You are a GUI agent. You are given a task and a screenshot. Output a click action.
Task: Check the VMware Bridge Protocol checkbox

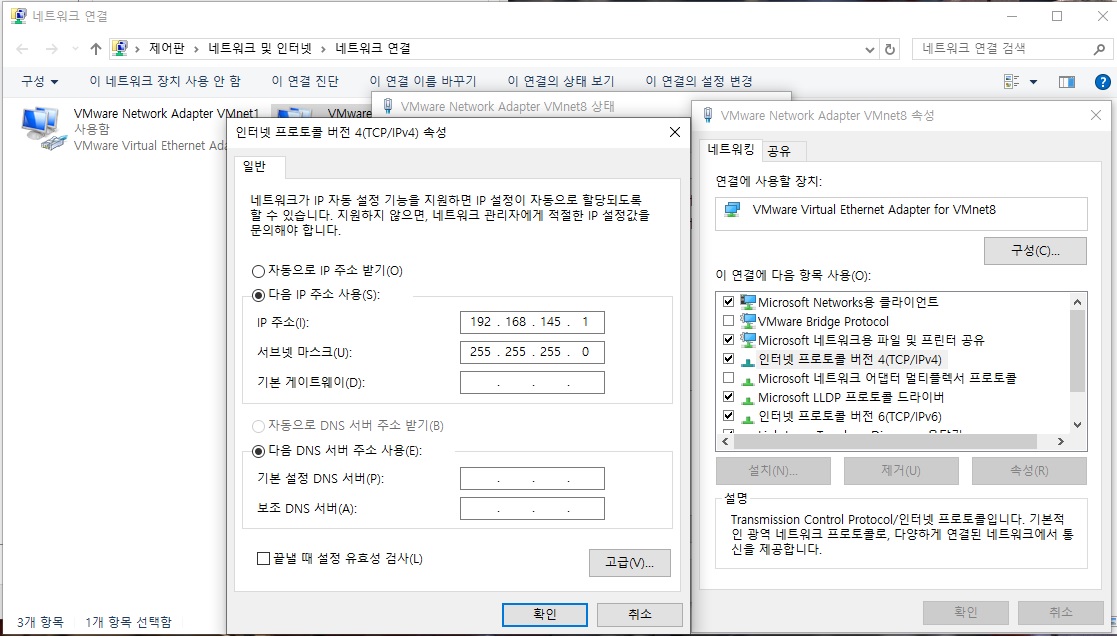pyautogui.click(x=728, y=321)
